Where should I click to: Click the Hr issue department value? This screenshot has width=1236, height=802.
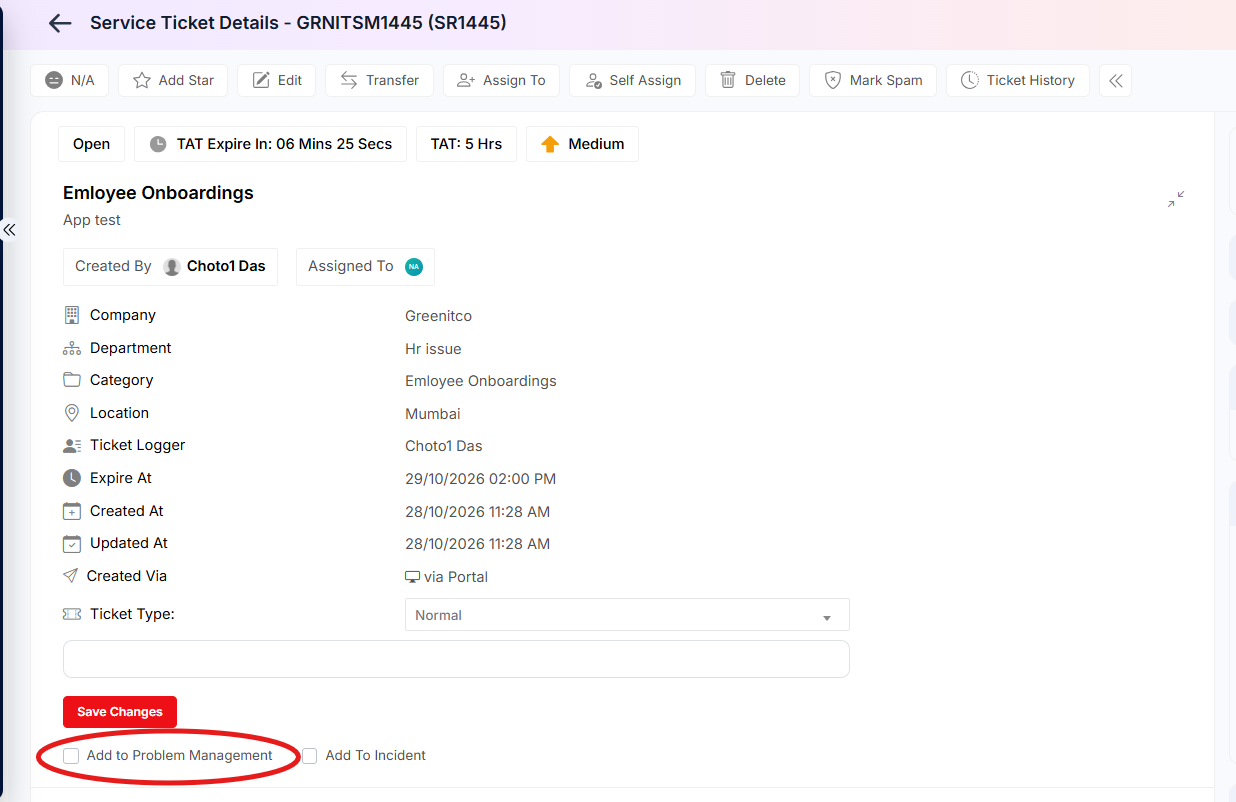pyautogui.click(x=433, y=349)
